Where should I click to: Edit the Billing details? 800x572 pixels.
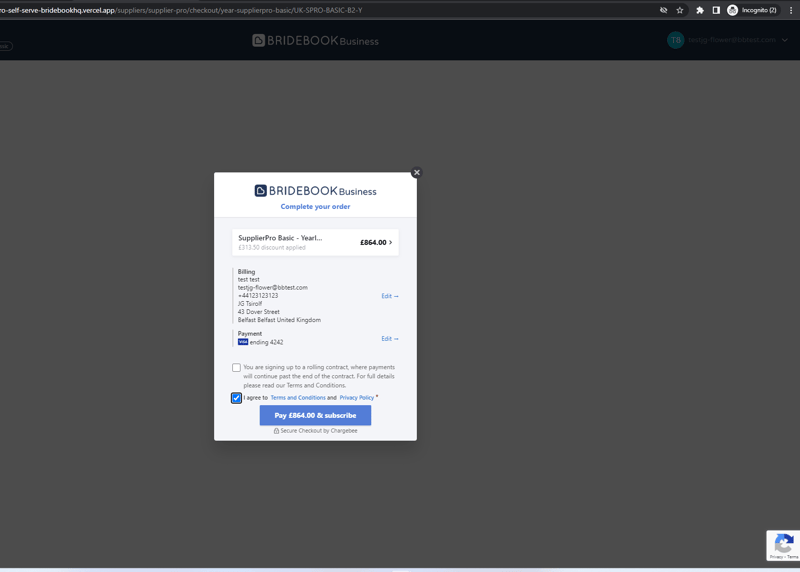pyautogui.click(x=389, y=296)
